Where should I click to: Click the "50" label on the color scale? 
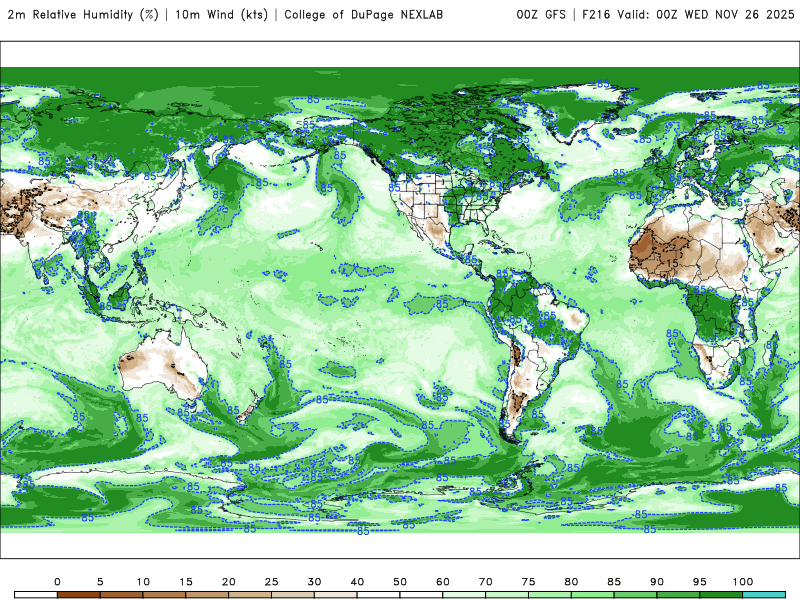point(400,582)
